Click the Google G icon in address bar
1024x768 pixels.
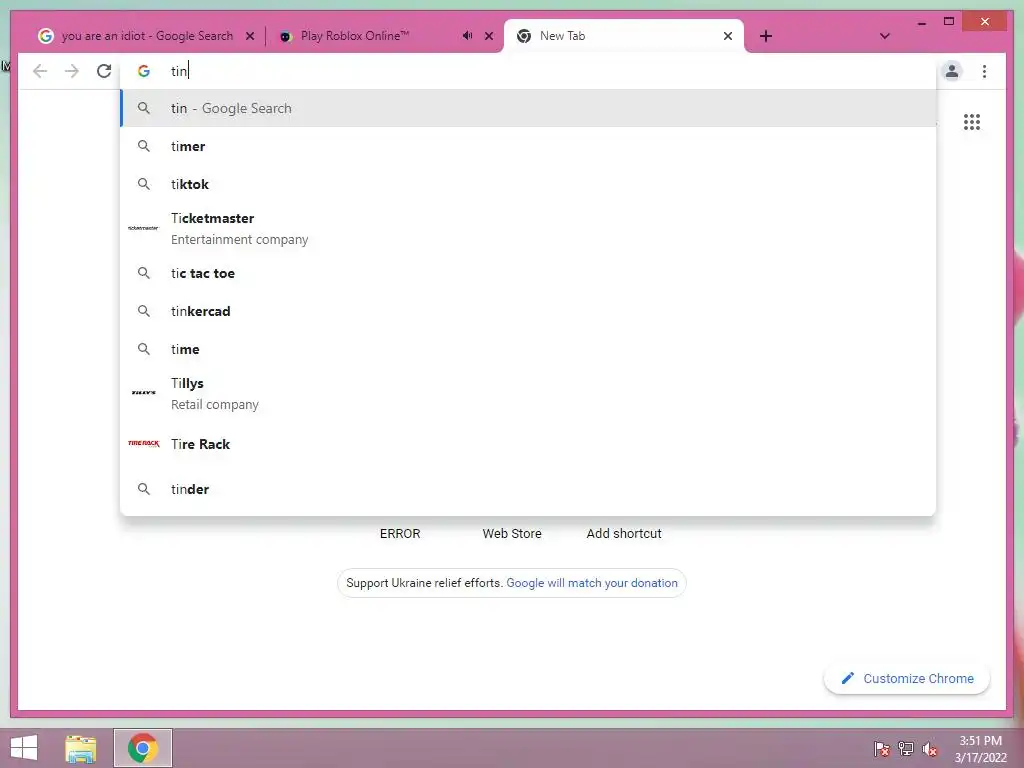144,71
